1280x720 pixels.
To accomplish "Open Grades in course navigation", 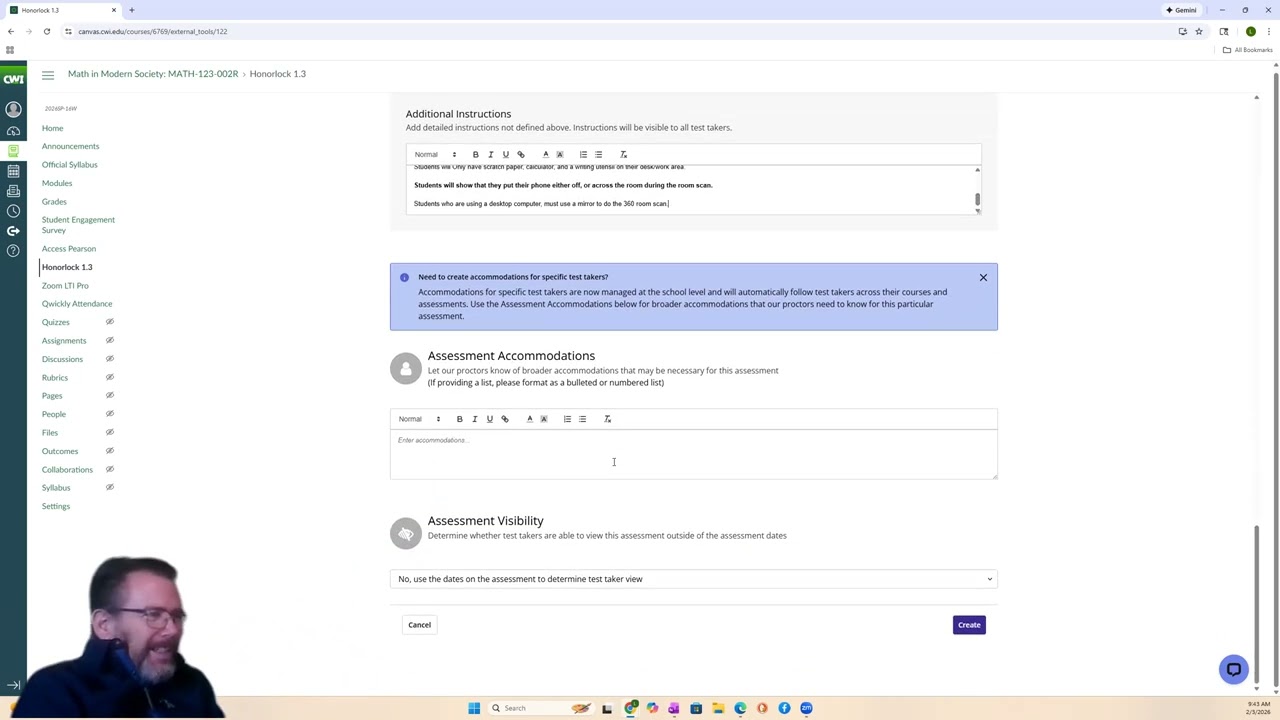I will [54, 202].
